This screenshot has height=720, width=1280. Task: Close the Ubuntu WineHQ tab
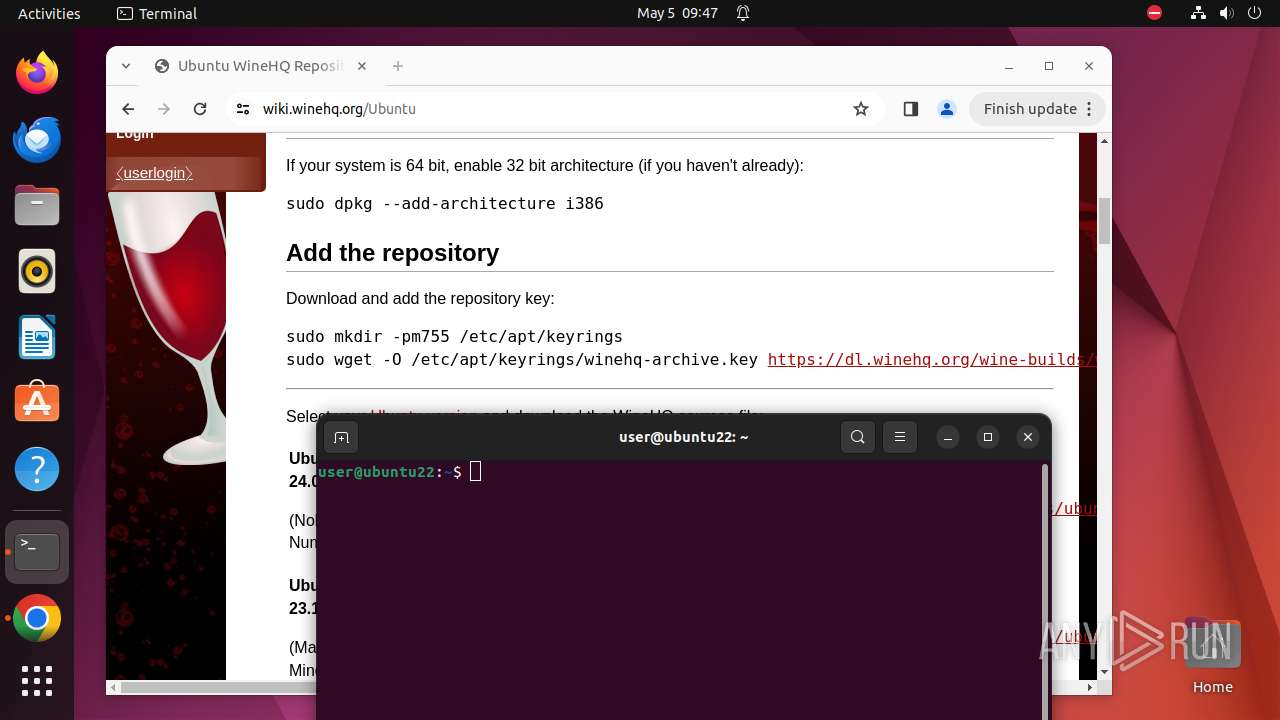362,66
